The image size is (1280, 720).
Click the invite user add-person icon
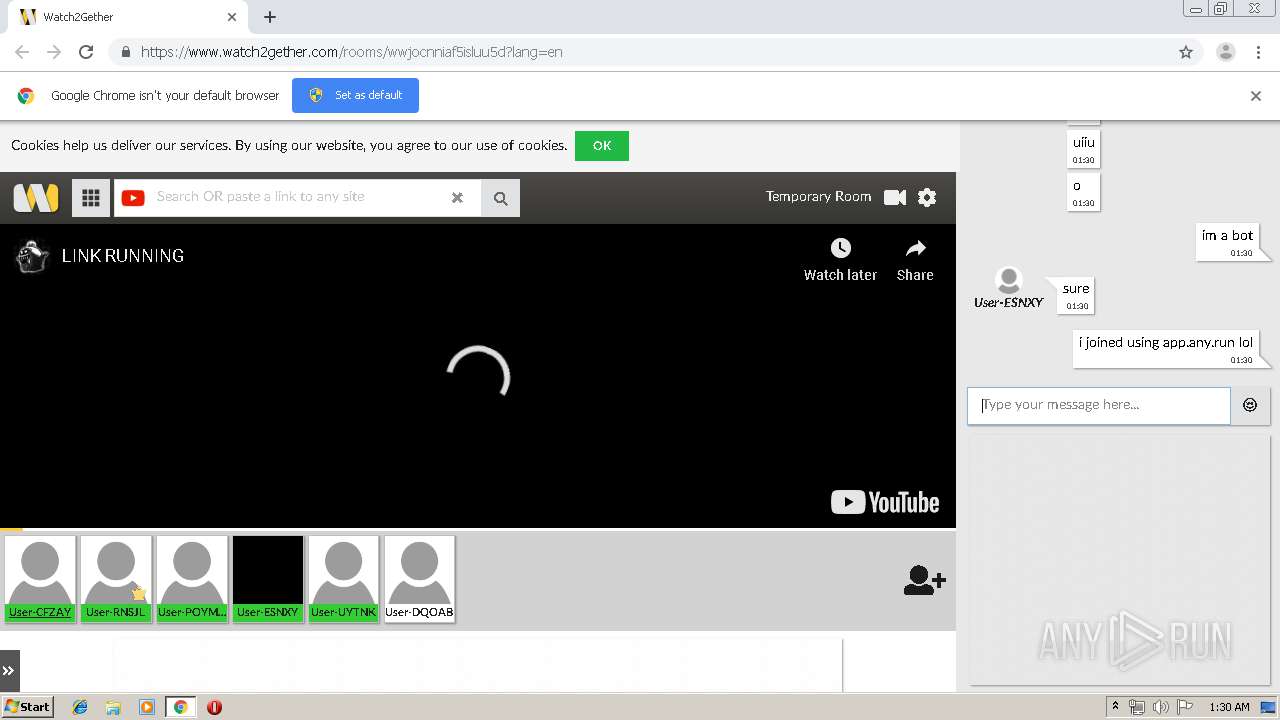point(924,580)
